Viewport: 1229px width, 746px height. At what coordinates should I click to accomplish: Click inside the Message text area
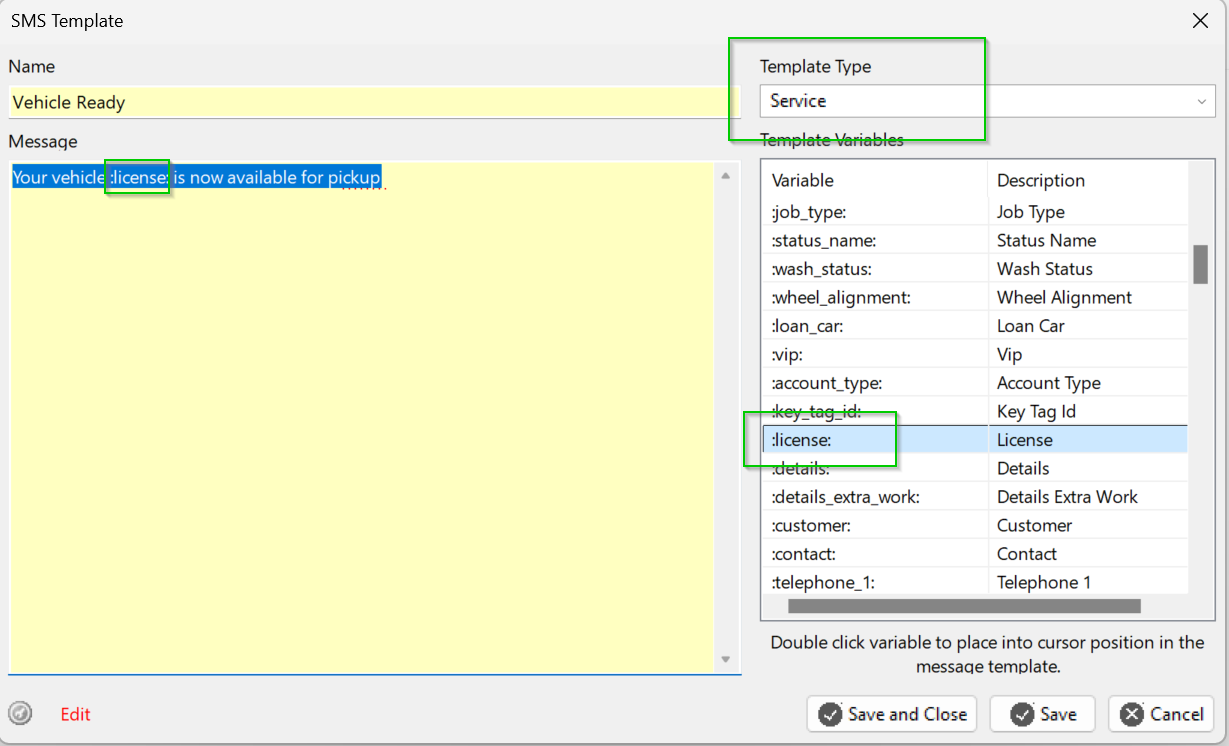pyautogui.click(x=360, y=420)
